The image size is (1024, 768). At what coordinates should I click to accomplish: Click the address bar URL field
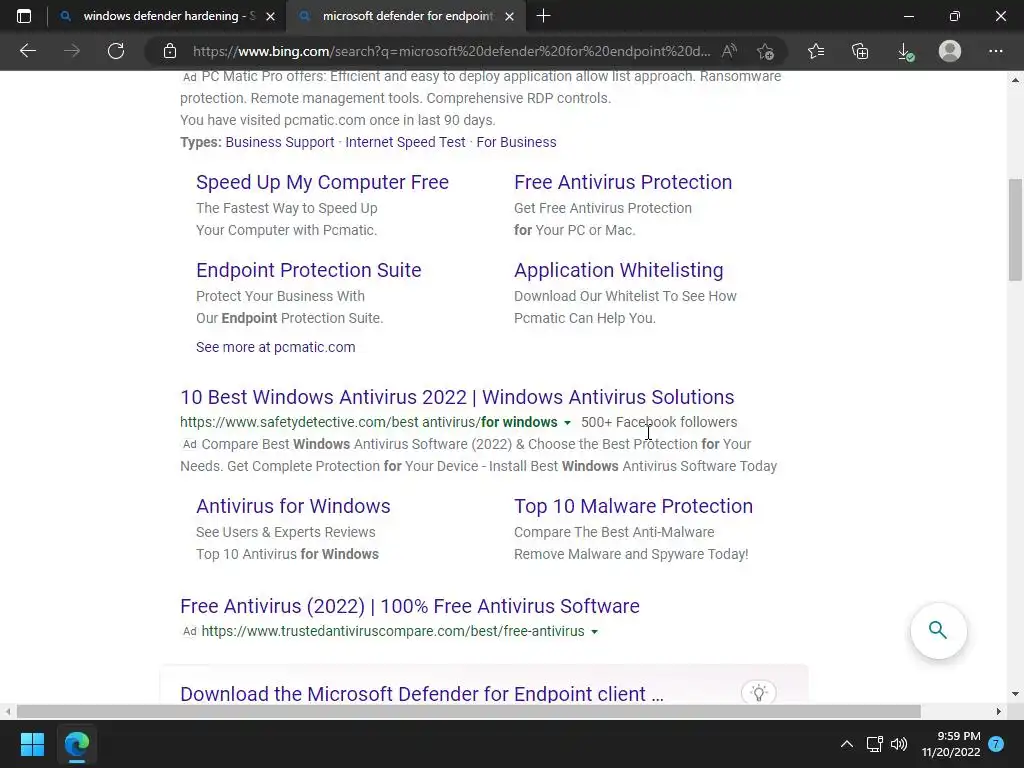point(451,51)
